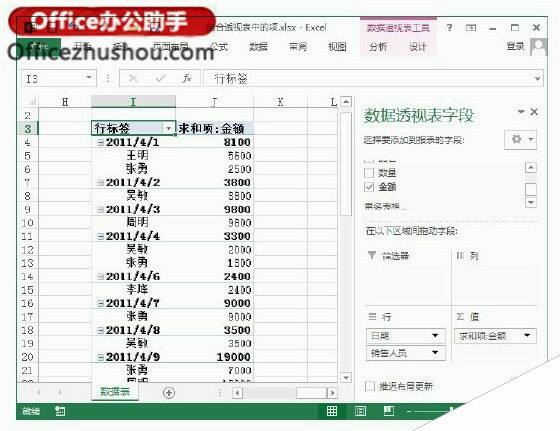Click field list scroll up arrow

coord(531,167)
